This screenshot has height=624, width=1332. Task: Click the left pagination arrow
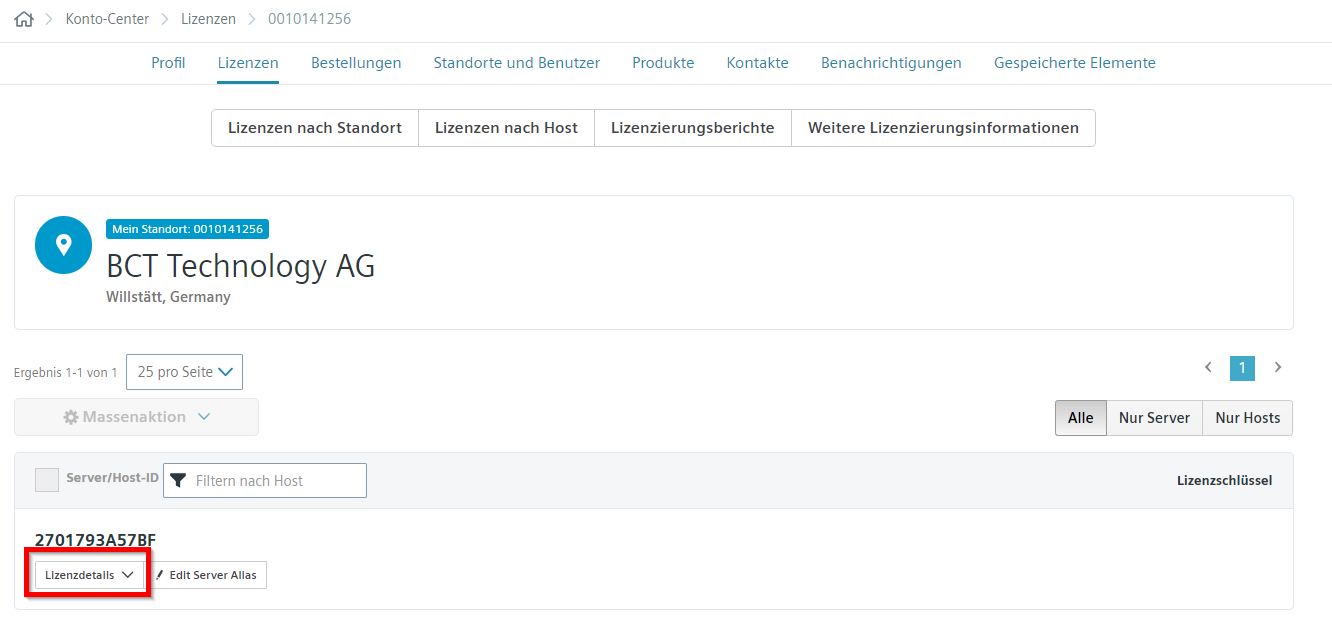pyautogui.click(x=1208, y=368)
